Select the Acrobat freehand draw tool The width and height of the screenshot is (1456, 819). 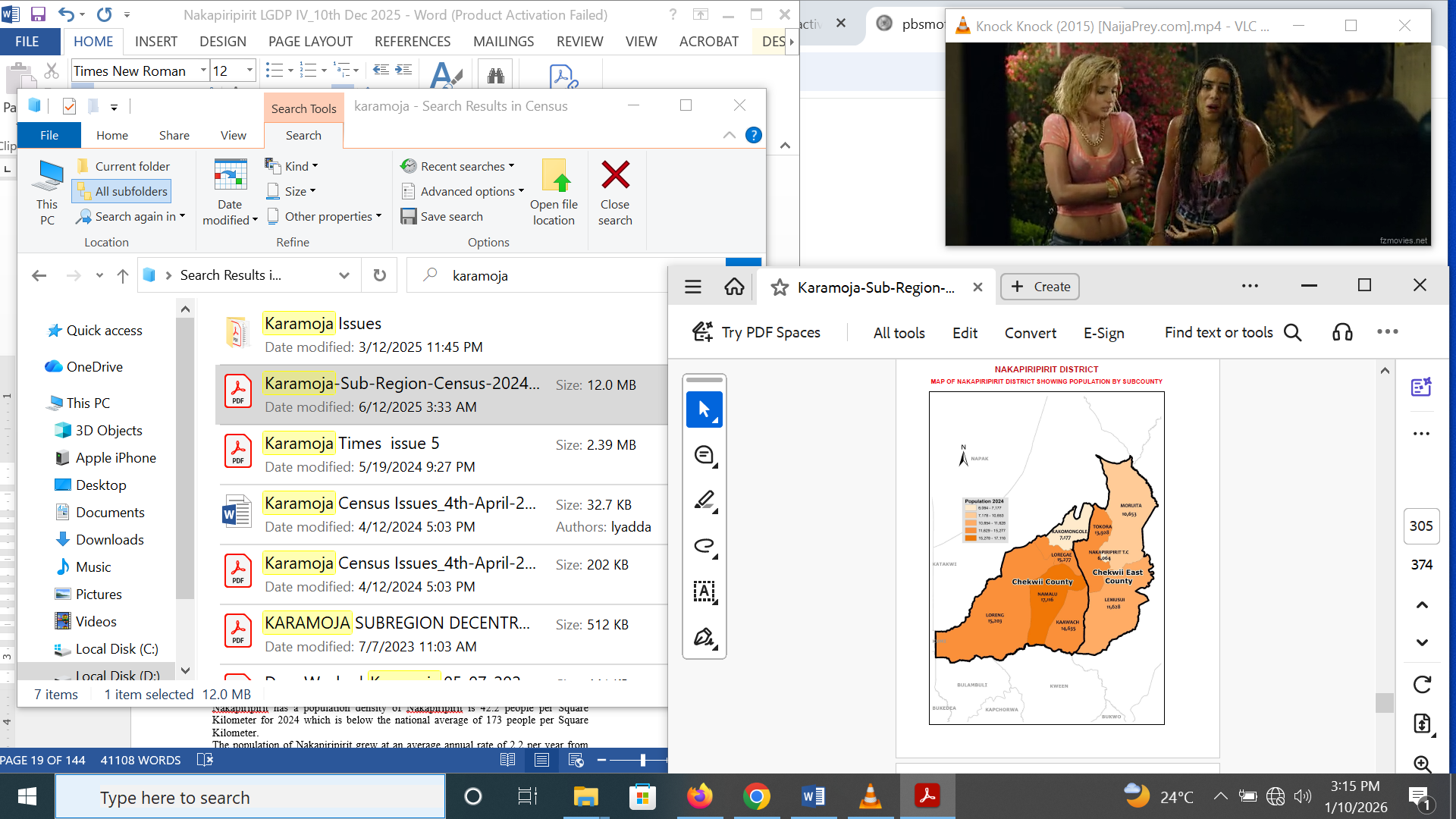coord(704,546)
